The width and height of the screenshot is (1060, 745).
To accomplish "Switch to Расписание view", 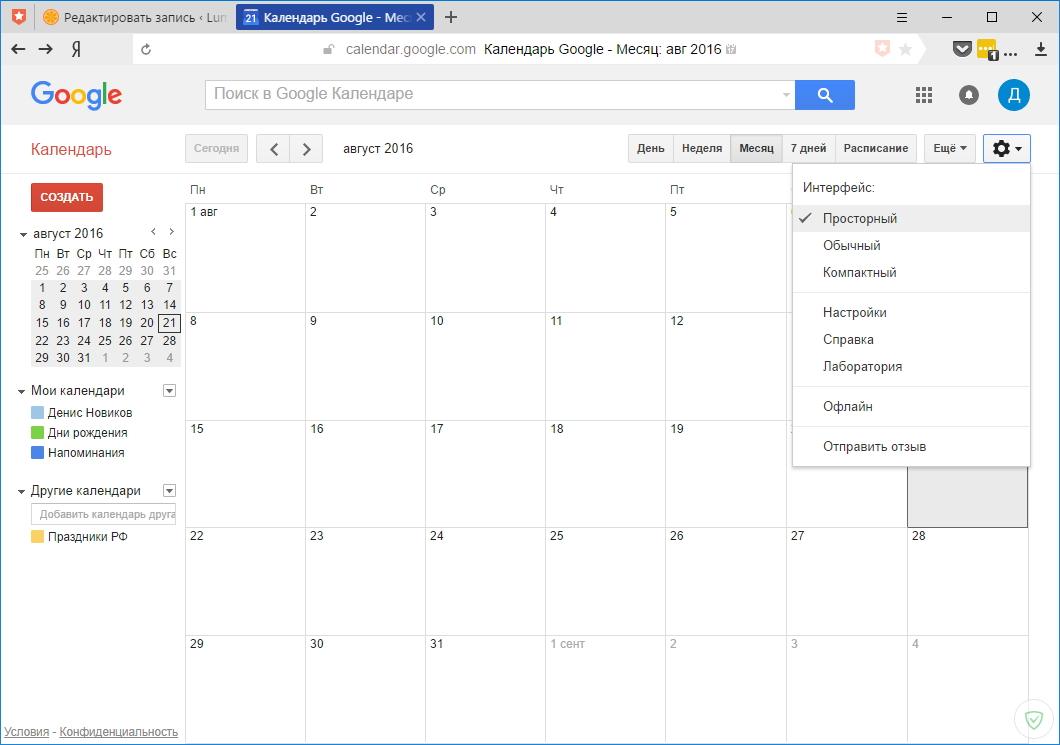I will tap(875, 149).
